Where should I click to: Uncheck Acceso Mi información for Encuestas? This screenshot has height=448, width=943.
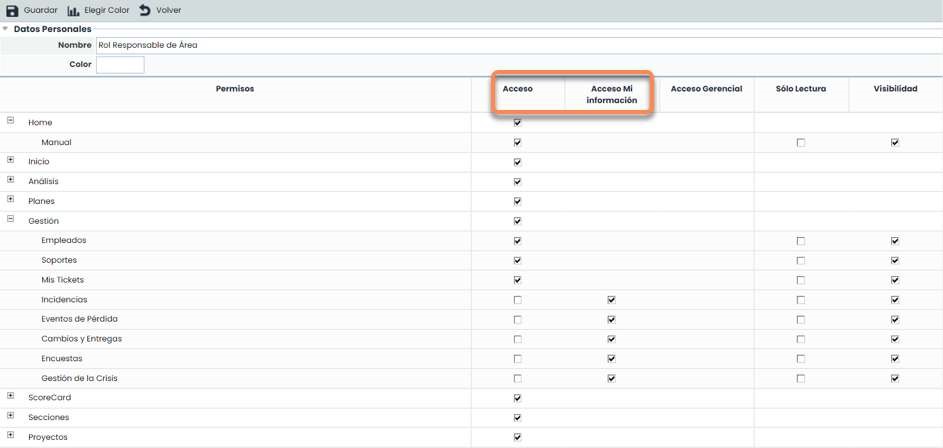(x=611, y=359)
